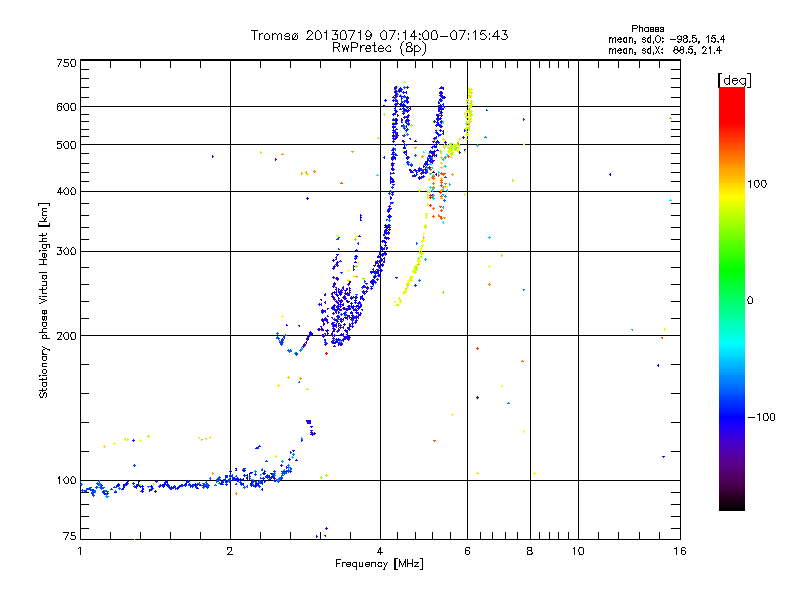The height and width of the screenshot is (600, 800).
Task: Click the 'mean, sd,O: -98.5, 15.4' text
Action: 666,39
